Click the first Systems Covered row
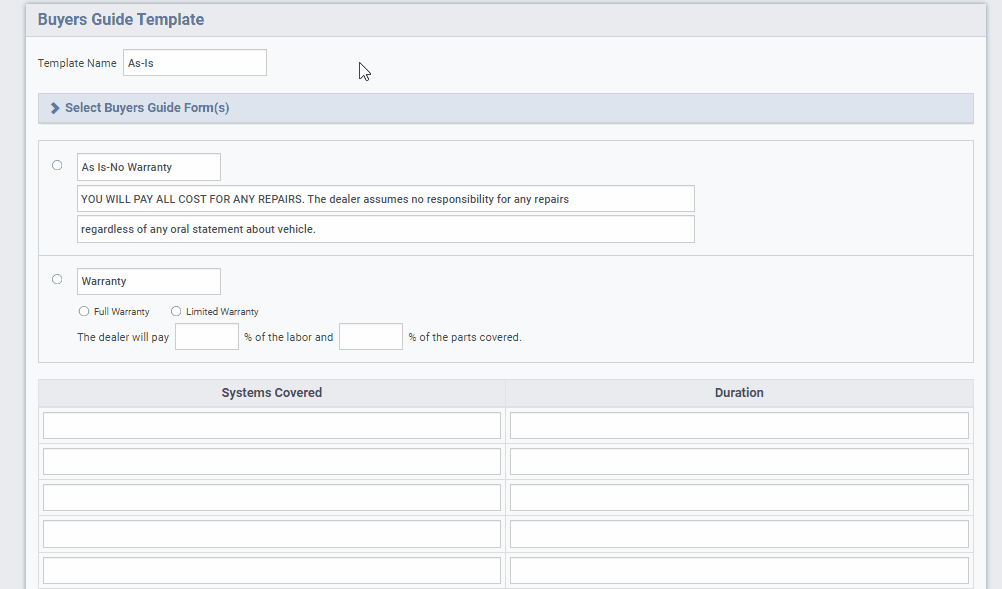1002x589 pixels. pos(271,424)
